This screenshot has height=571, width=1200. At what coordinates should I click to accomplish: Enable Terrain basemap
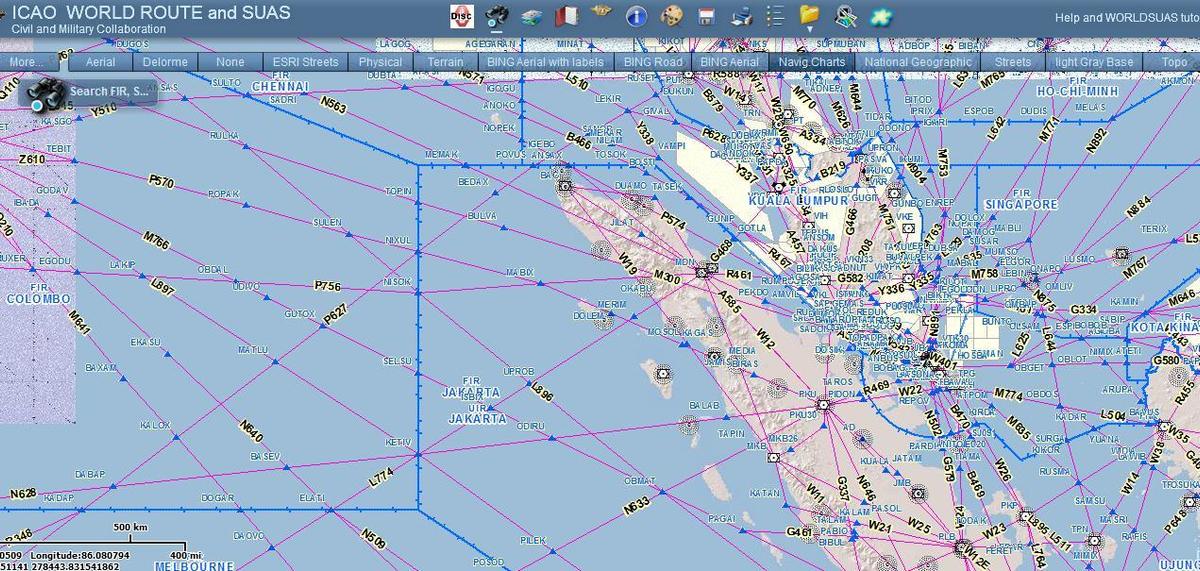coord(445,62)
